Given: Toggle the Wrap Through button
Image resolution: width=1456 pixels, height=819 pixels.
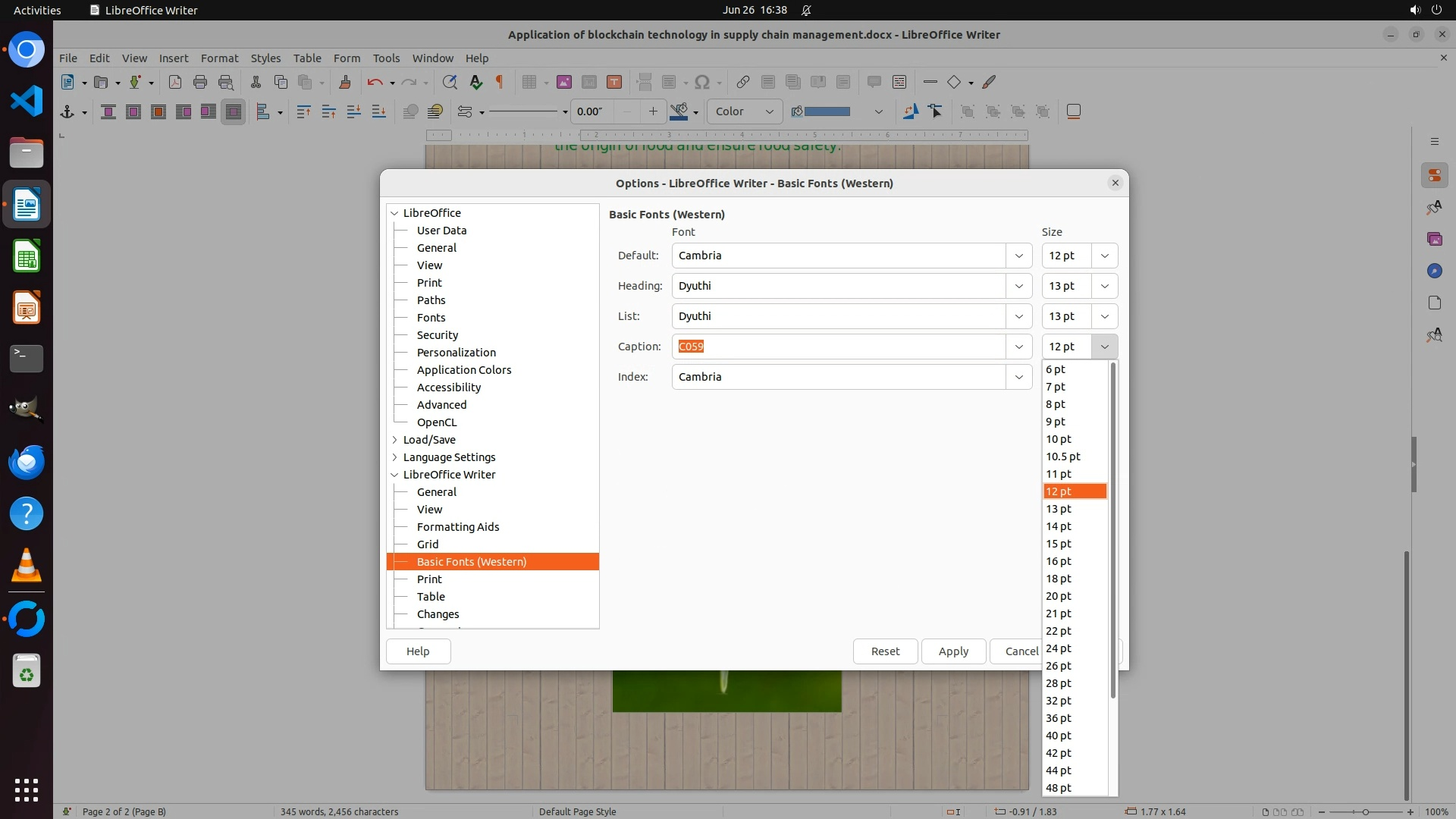Looking at the screenshot, I should click(234, 111).
